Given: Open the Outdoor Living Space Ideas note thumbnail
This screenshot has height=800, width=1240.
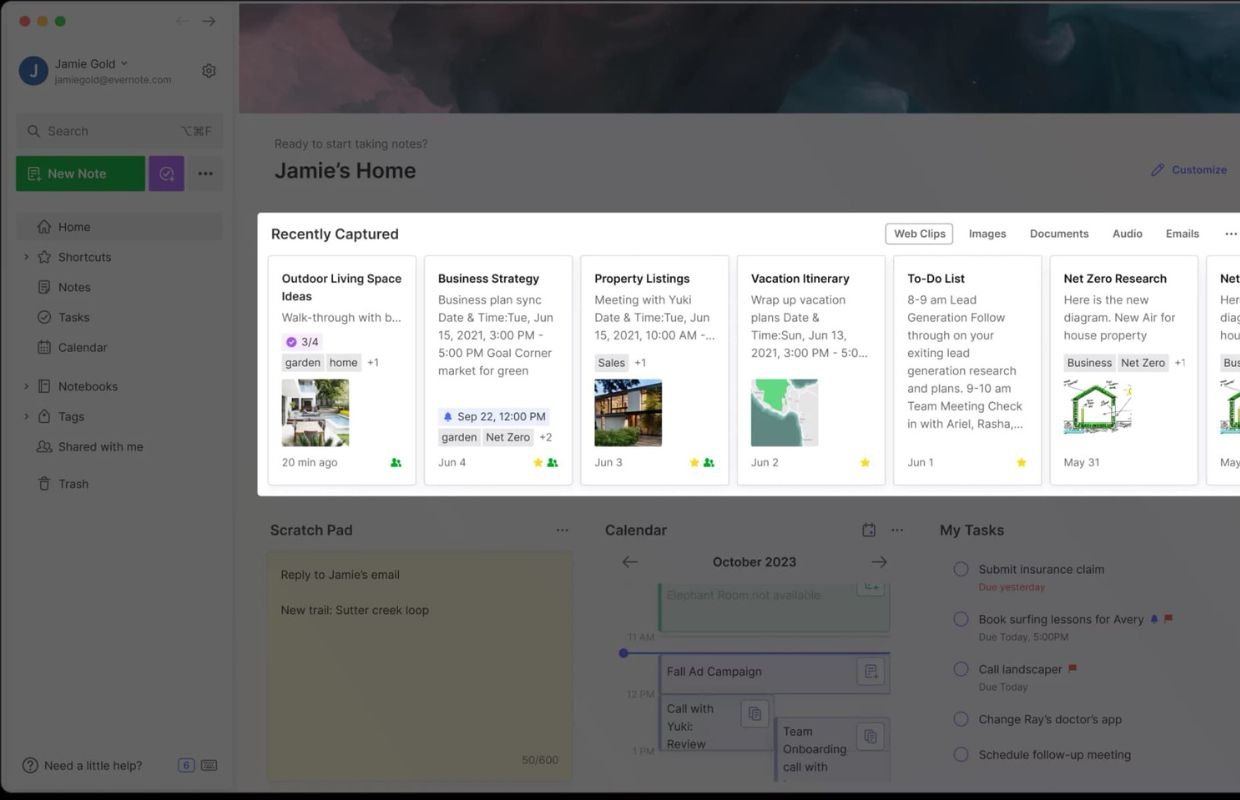Looking at the screenshot, I should click(315, 412).
